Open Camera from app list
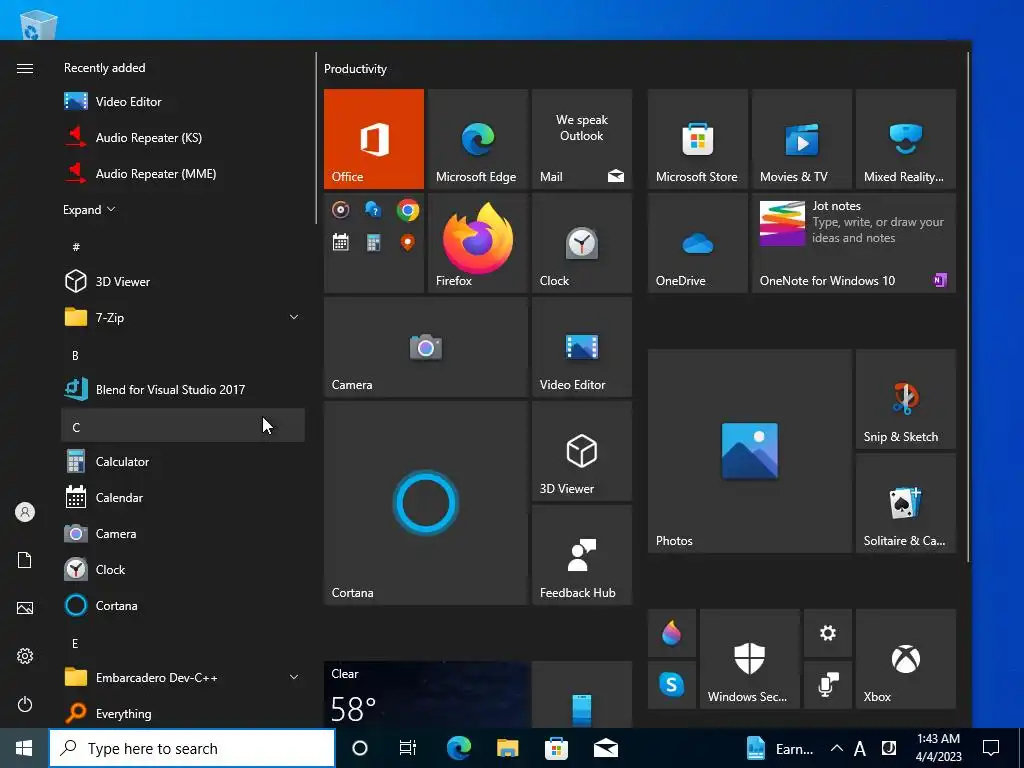 [183, 534]
